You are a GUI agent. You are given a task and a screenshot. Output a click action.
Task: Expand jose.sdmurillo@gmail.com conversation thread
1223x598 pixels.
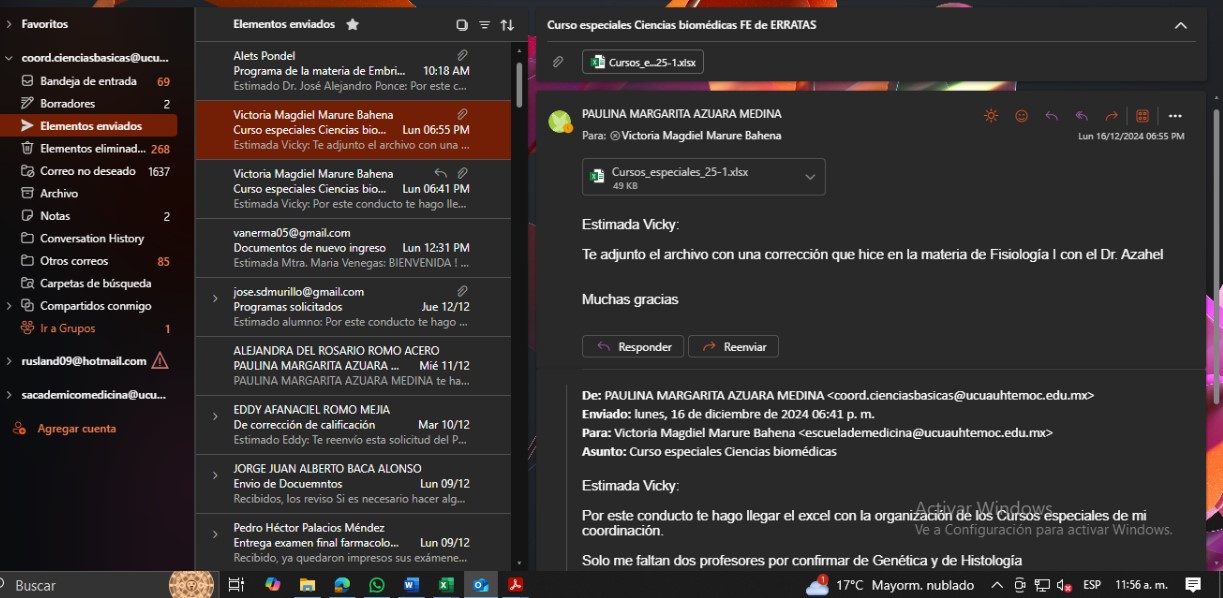214,298
